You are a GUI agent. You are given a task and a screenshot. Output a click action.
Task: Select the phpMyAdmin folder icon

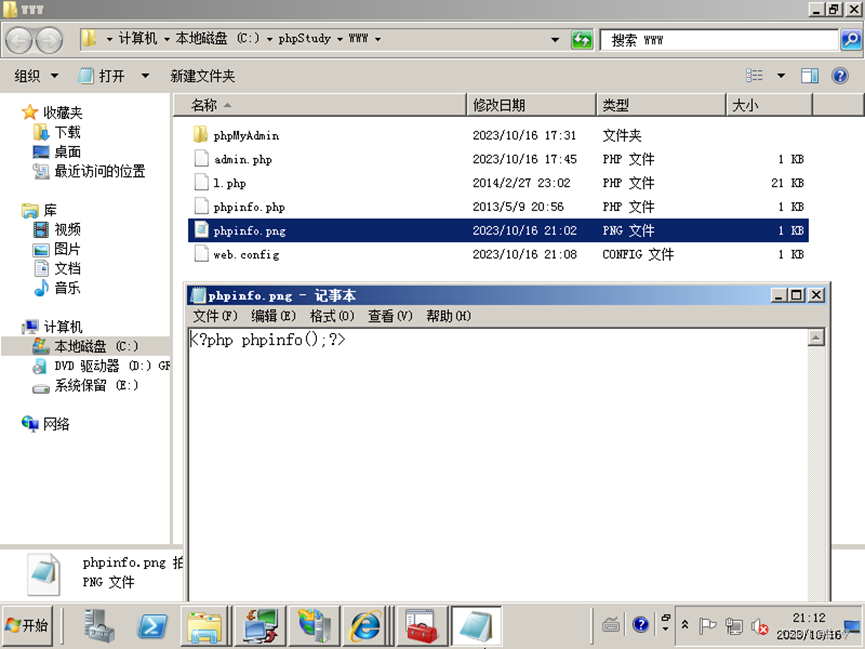coord(201,135)
